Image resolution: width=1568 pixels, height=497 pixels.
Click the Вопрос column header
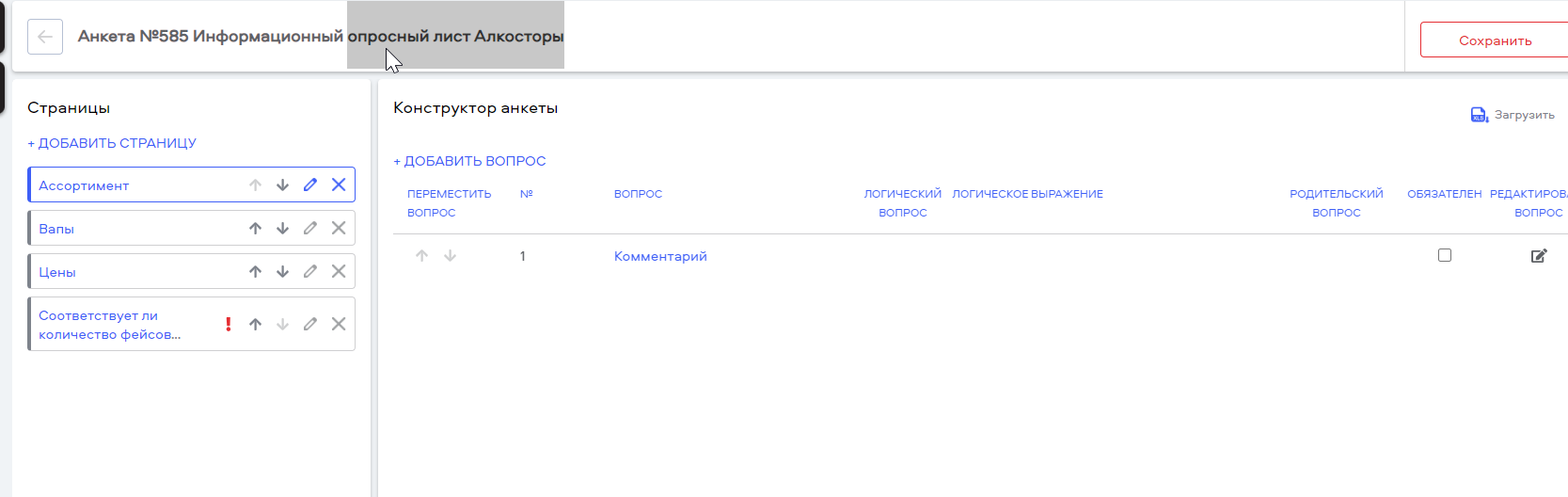638,194
